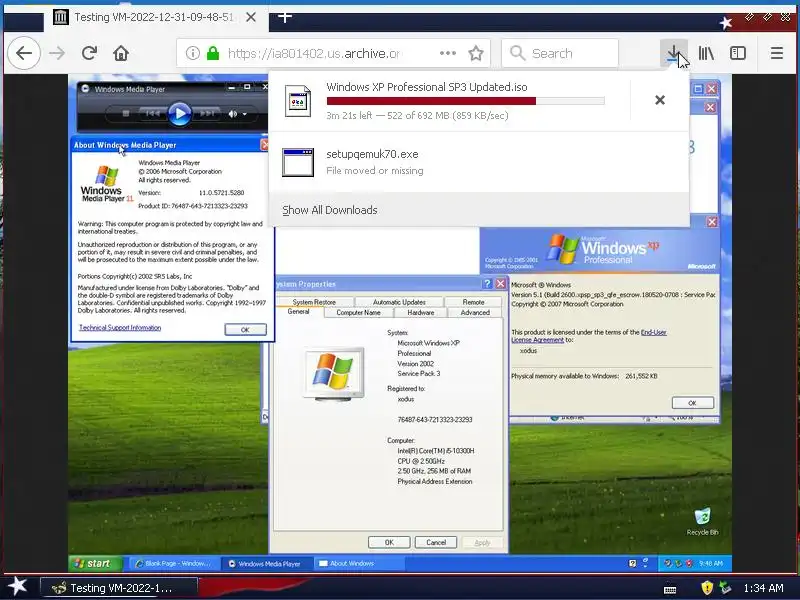
Task: Open Media Player volume dropdown arrow
Action: click(245, 114)
